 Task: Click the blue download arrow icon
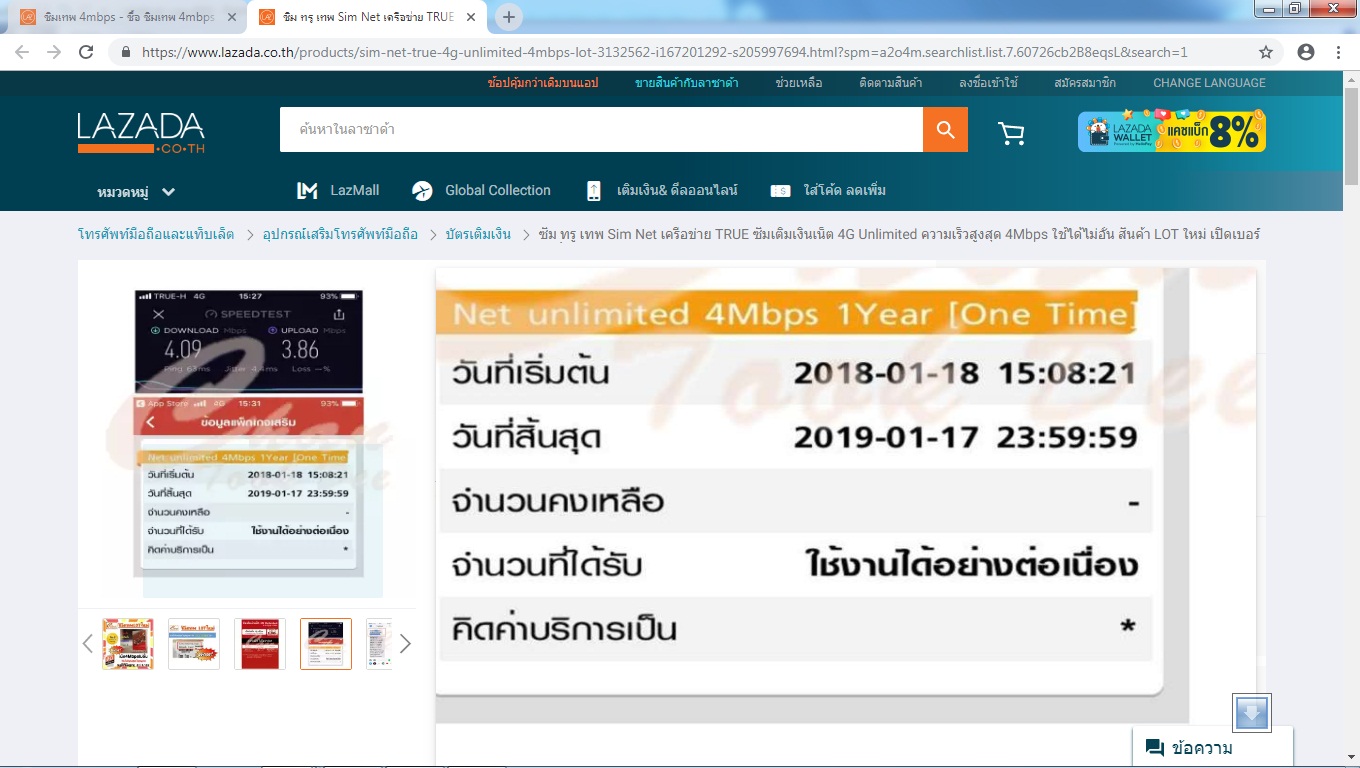1252,713
